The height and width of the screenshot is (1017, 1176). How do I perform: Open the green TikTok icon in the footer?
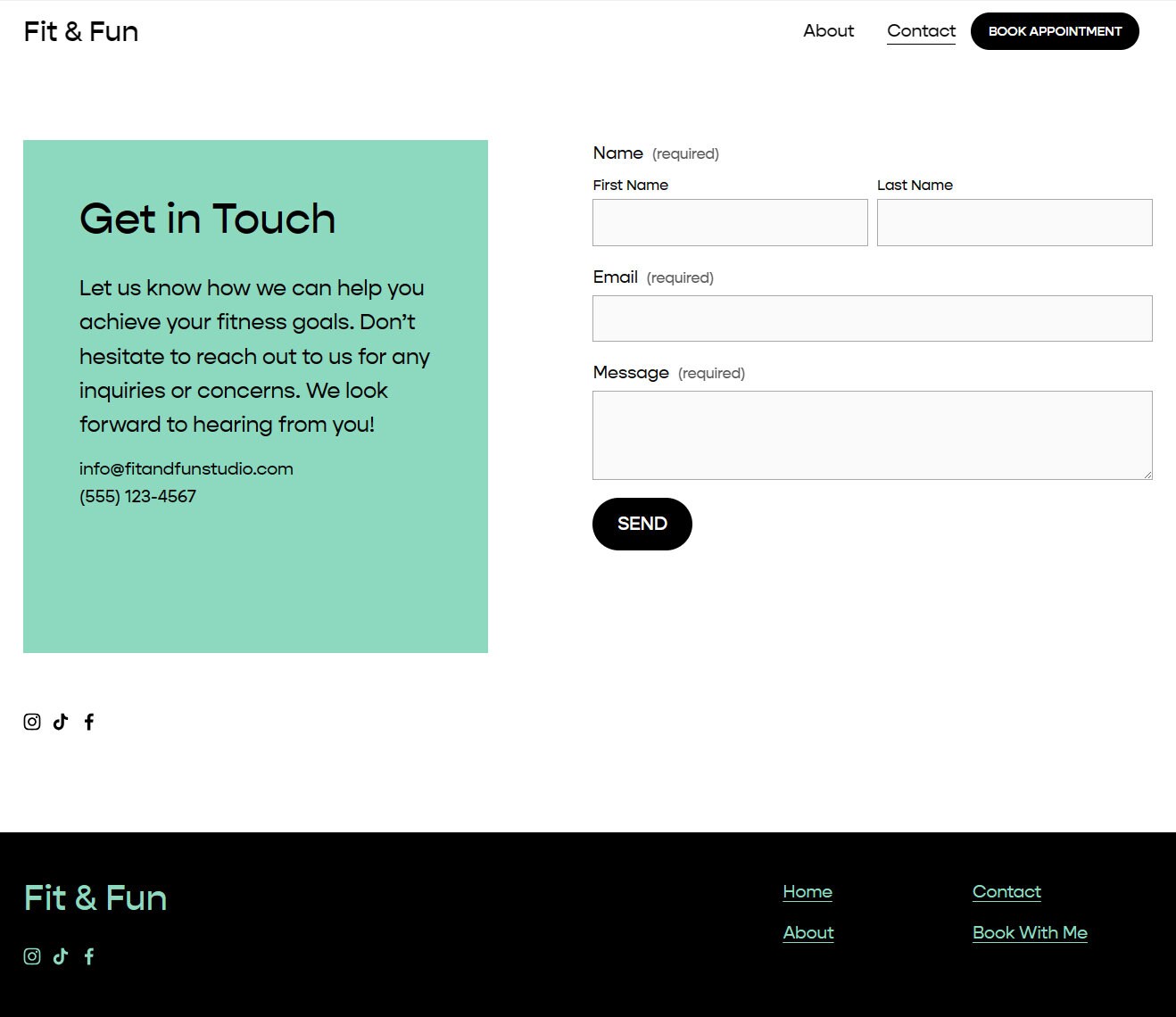click(x=61, y=956)
